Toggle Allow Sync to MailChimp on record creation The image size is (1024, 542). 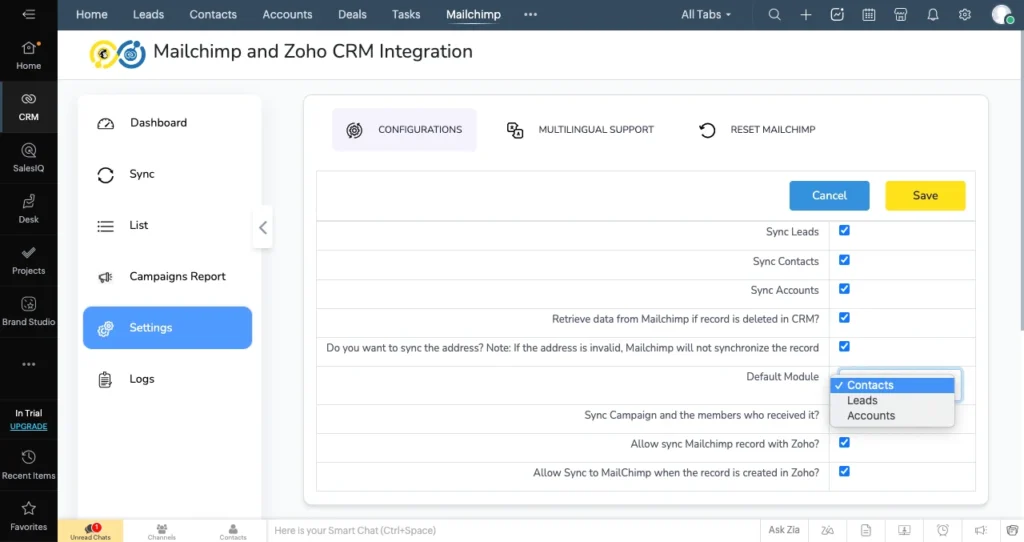click(x=844, y=471)
